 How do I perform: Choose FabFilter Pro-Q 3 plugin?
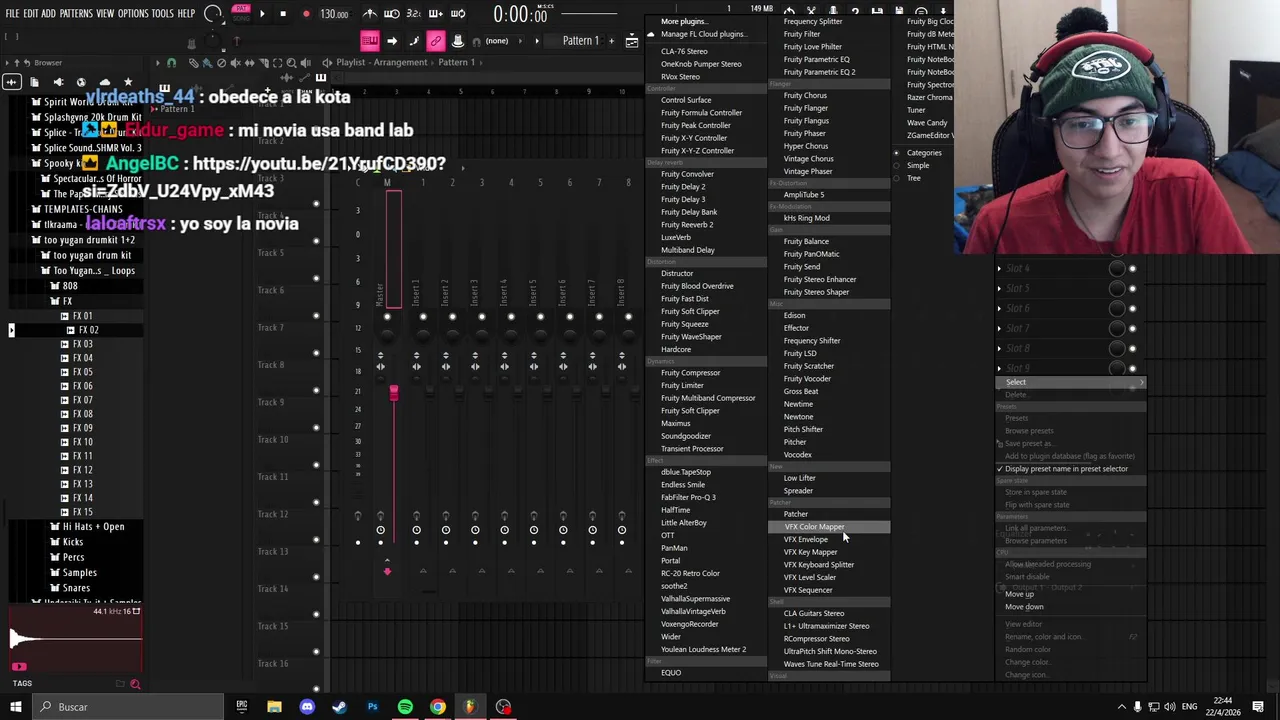(x=688, y=497)
